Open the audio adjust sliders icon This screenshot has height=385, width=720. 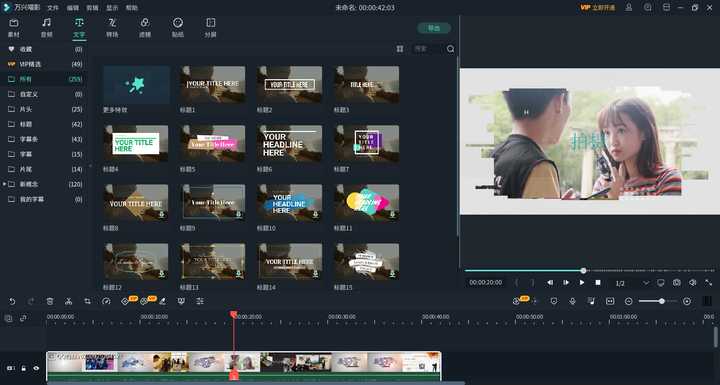click(200, 301)
